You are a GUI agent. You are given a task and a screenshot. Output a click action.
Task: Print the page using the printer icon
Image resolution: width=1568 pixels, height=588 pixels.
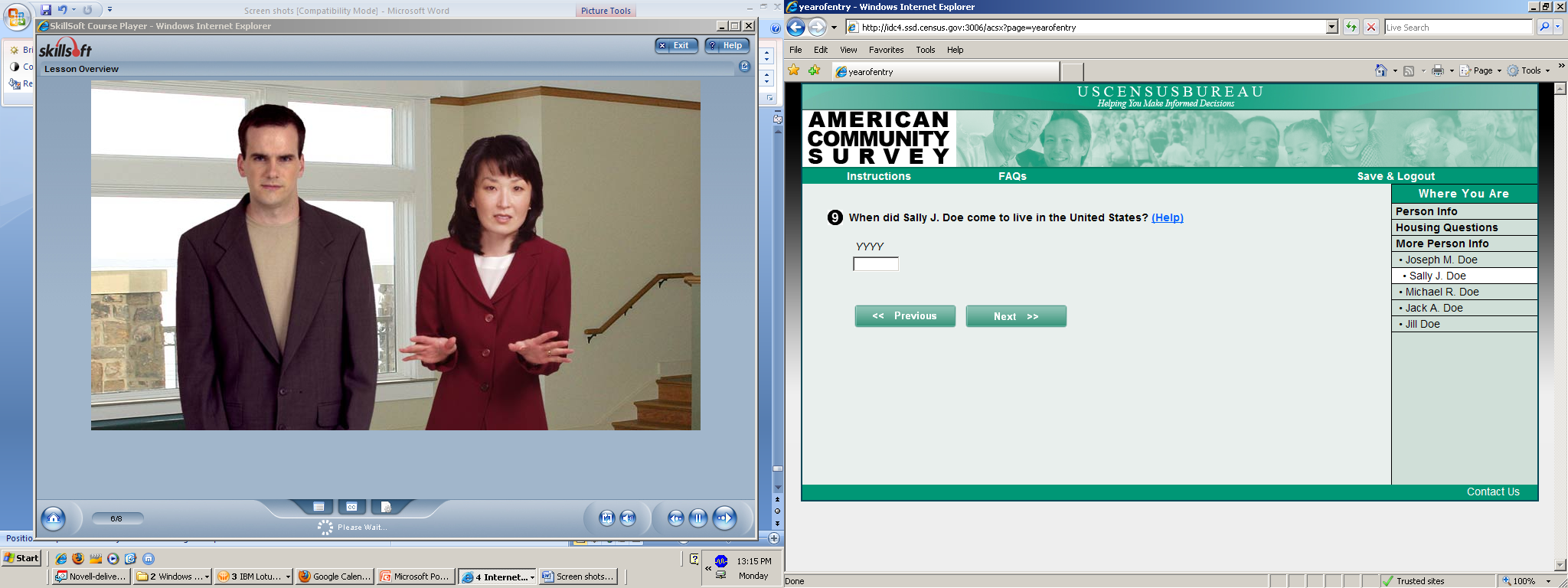[x=1437, y=70]
